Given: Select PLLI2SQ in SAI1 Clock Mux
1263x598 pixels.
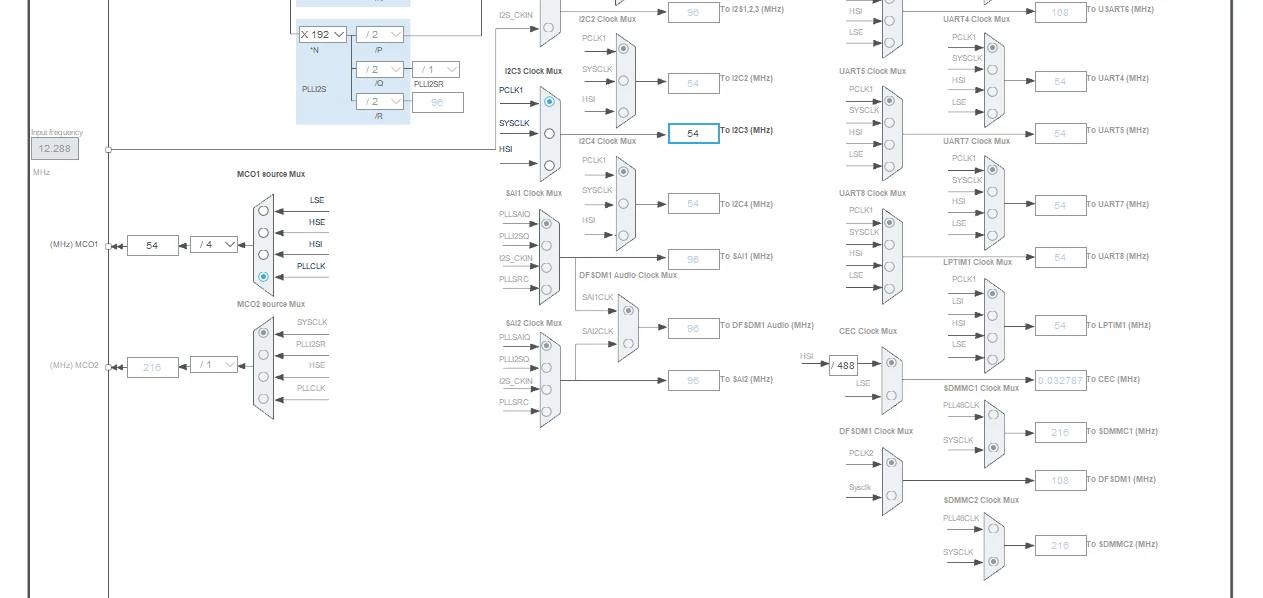Looking at the screenshot, I should point(547,246).
